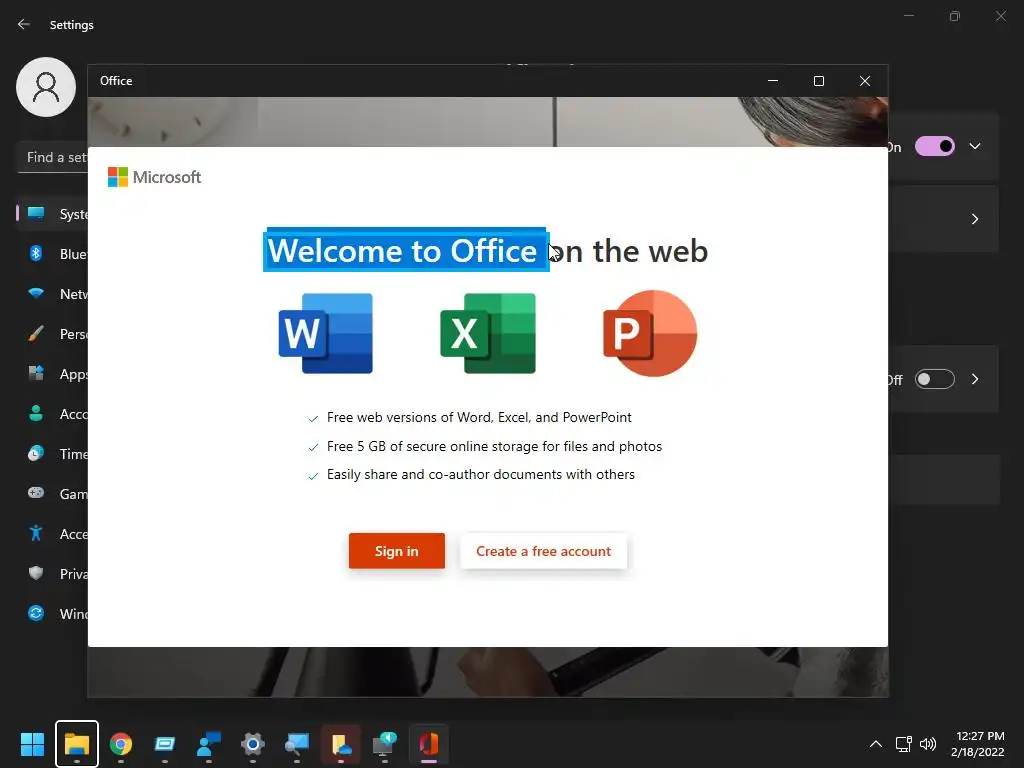
Task: Click the Time & language clock icon
Action: coord(36,453)
